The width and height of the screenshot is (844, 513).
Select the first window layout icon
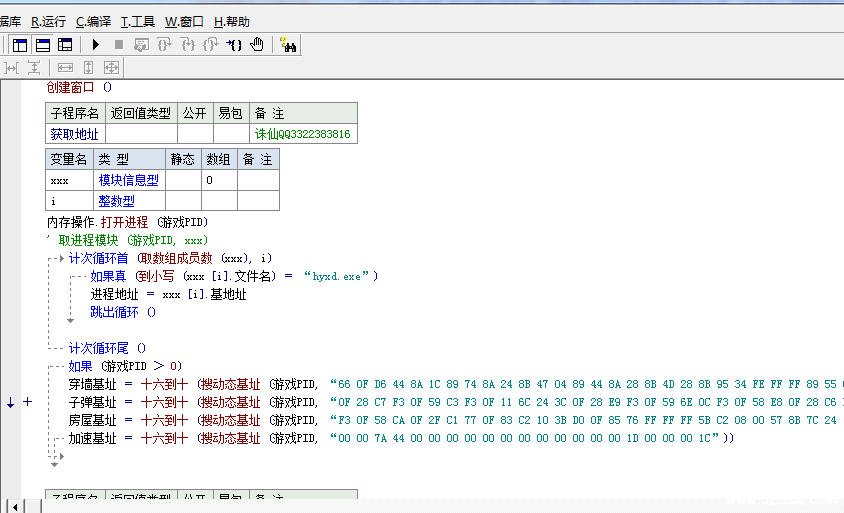pyautogui.click(x=20, y=45)
